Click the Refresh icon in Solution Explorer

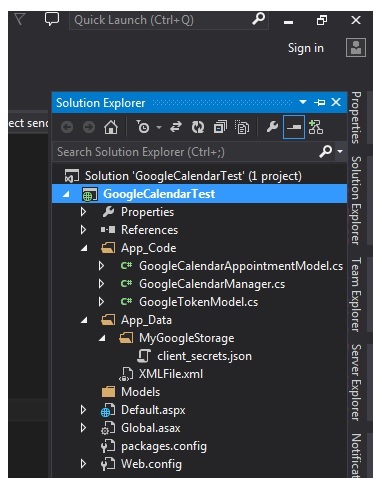click(198, 127)
